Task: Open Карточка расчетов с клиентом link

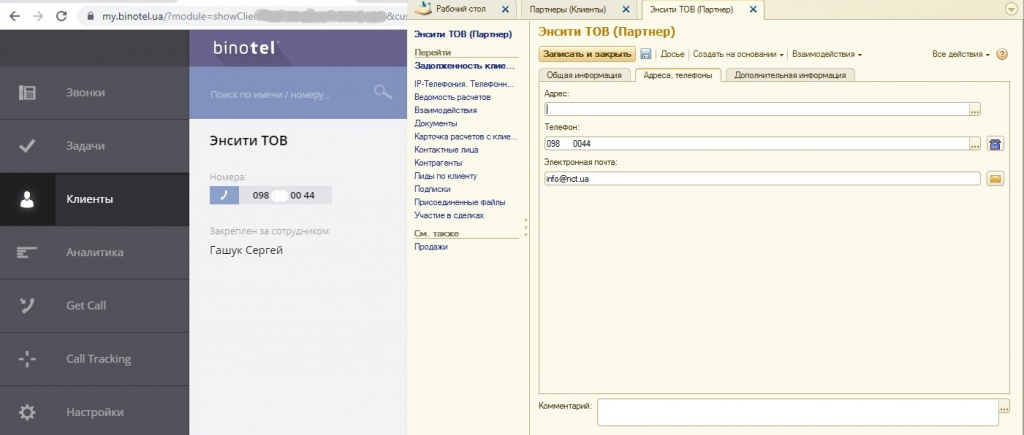Action: pos(466,137)
